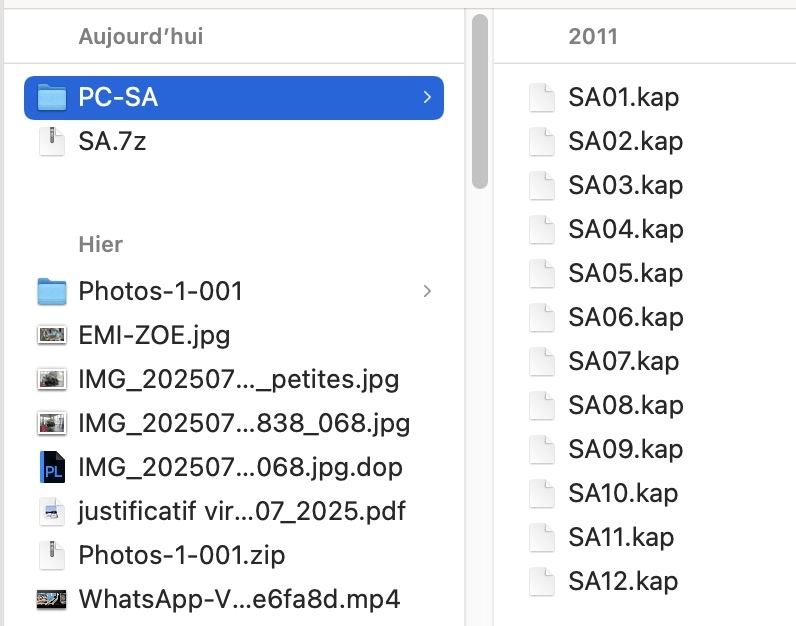The height and width of the screenshot is (626, 796).
Task: Click the 2011 group header
Action: (x=593, y=37)
